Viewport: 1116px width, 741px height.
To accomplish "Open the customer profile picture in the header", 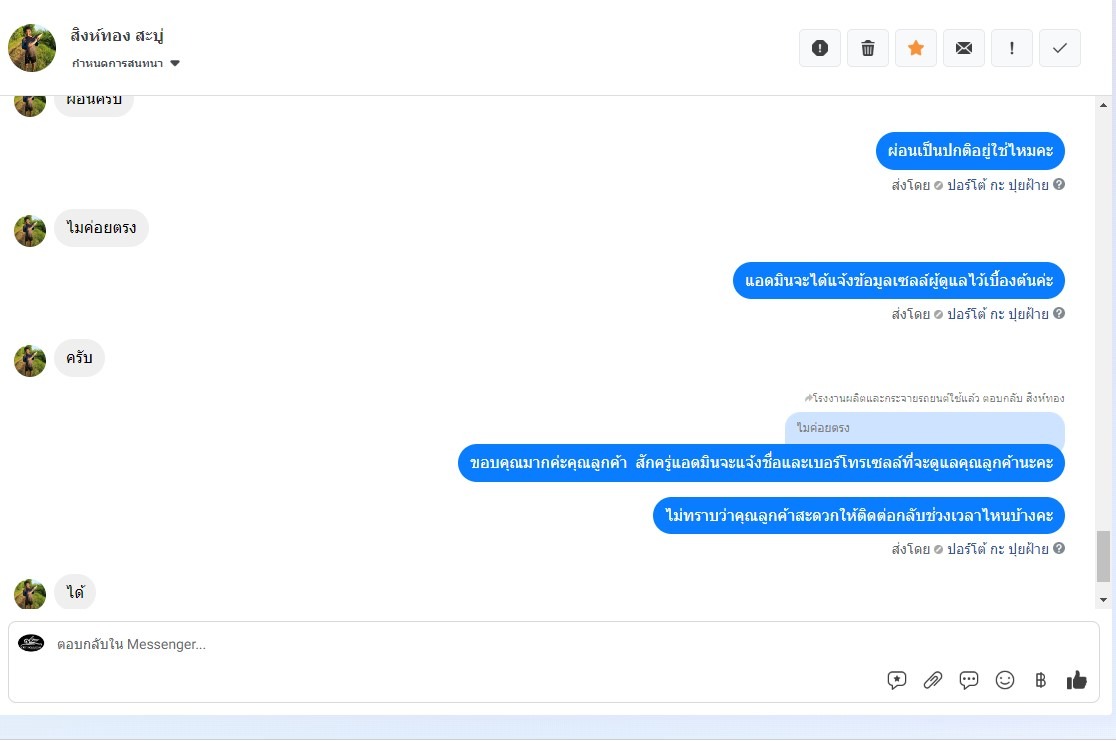I will [x=32, y=48].
